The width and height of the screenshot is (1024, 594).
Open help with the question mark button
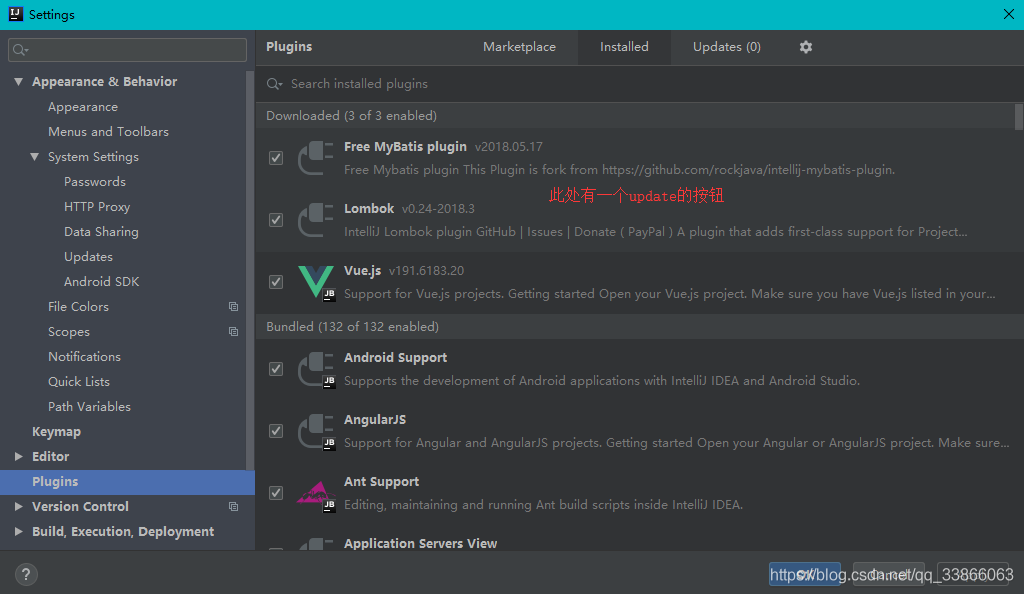point(26,574)
